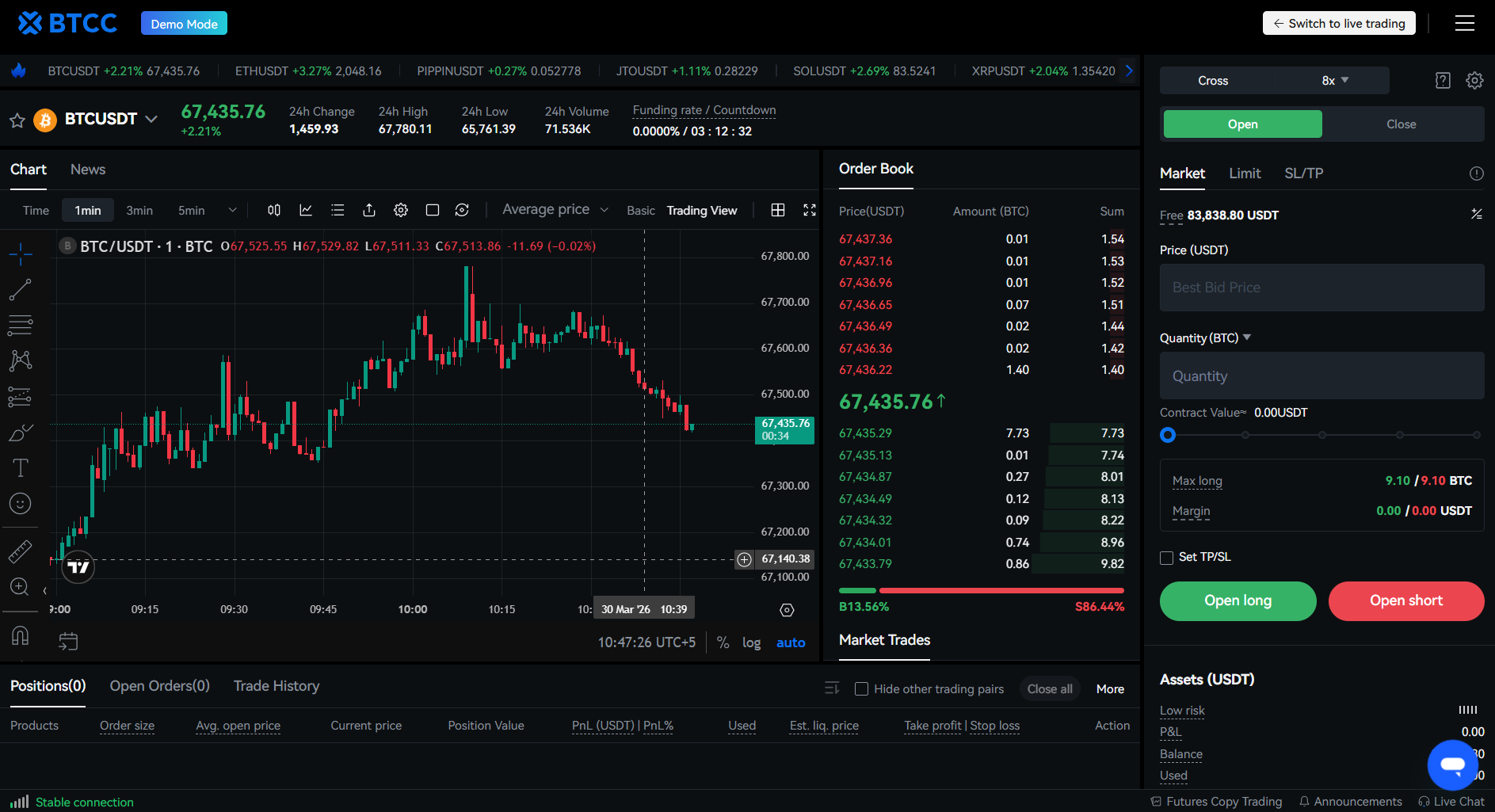
Task: Select the trend line drawing tool
Action: (x=20, y=290)
